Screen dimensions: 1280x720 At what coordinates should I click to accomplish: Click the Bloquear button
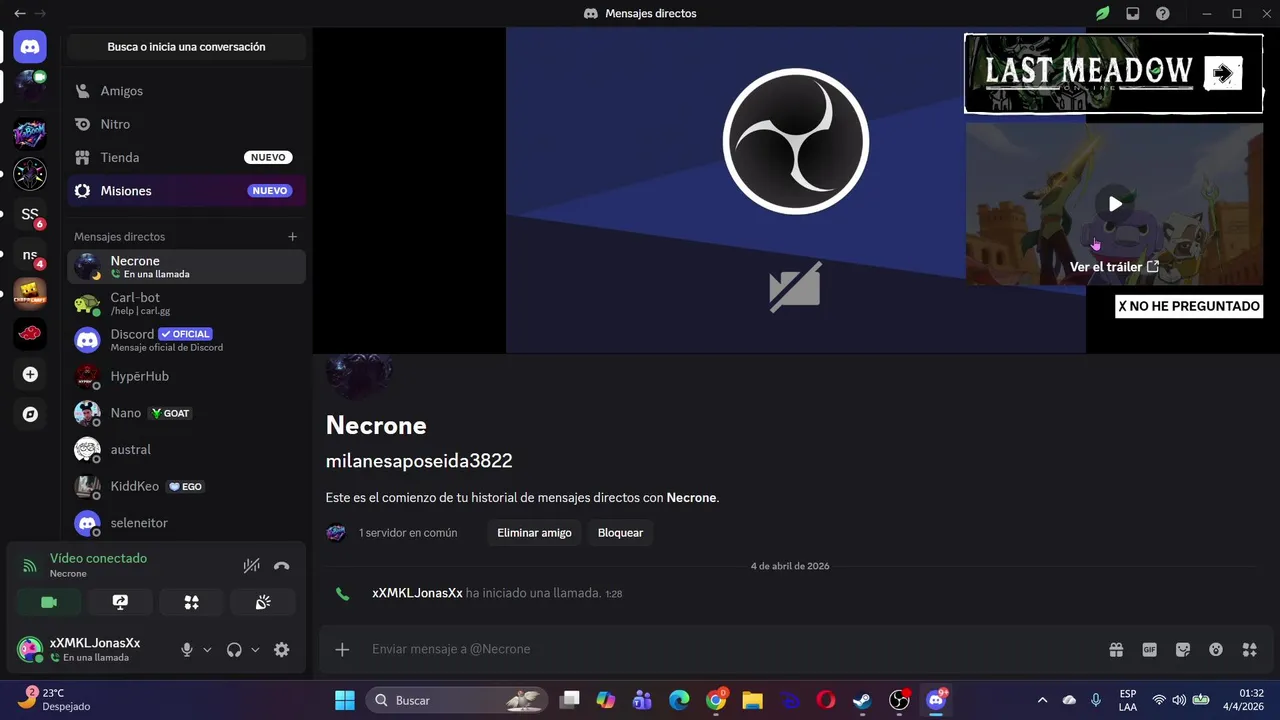point(620,533)
